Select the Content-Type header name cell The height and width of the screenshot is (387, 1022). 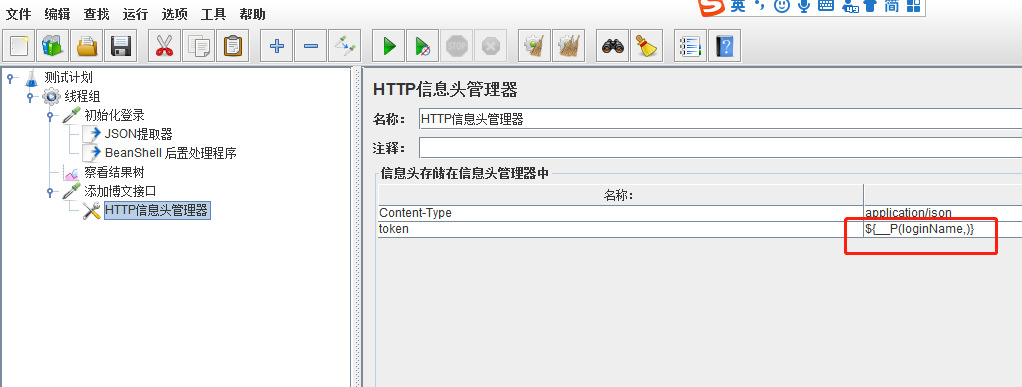(x=620, y=213)
